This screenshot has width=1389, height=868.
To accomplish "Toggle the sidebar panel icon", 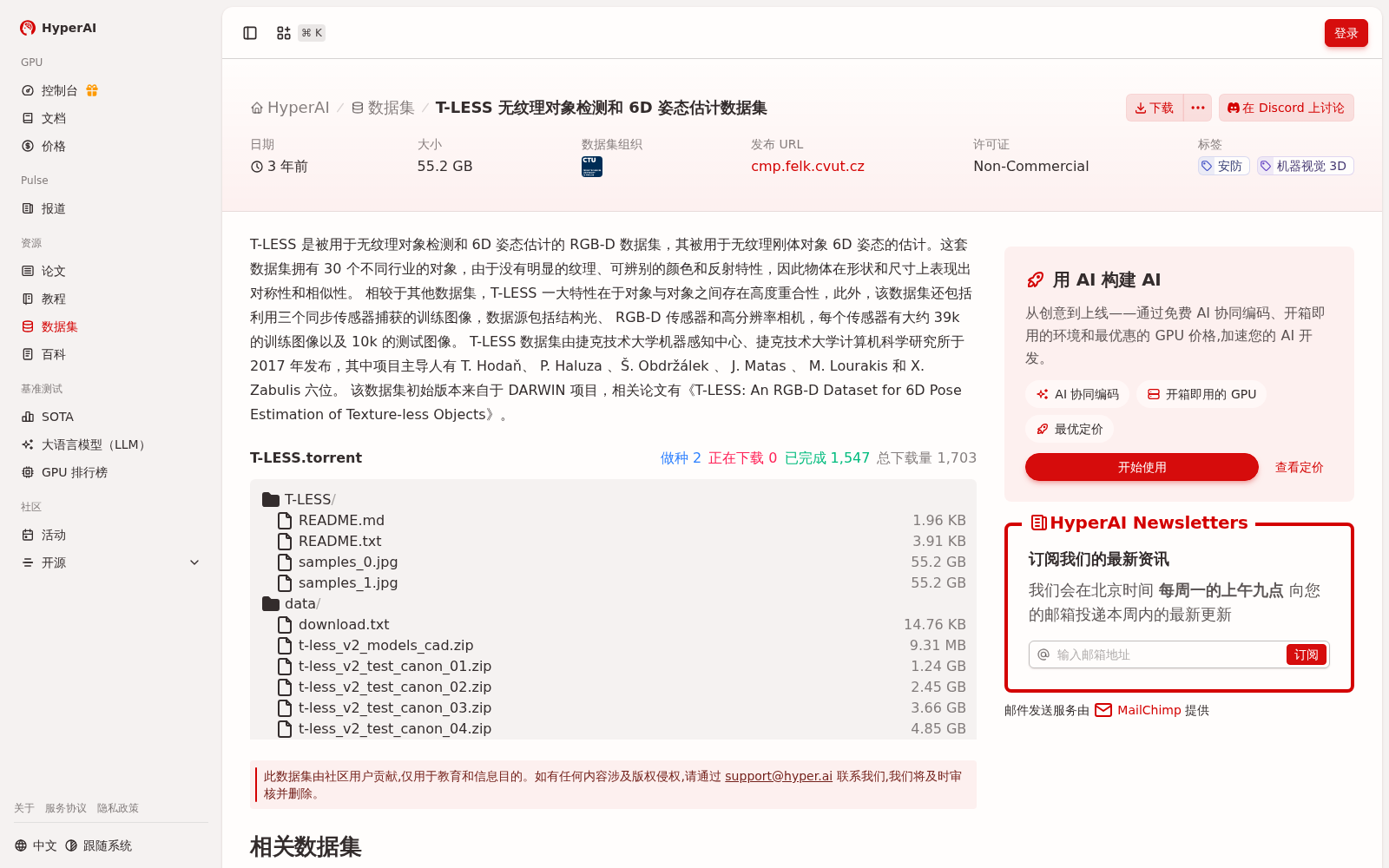I will [250, 33].
